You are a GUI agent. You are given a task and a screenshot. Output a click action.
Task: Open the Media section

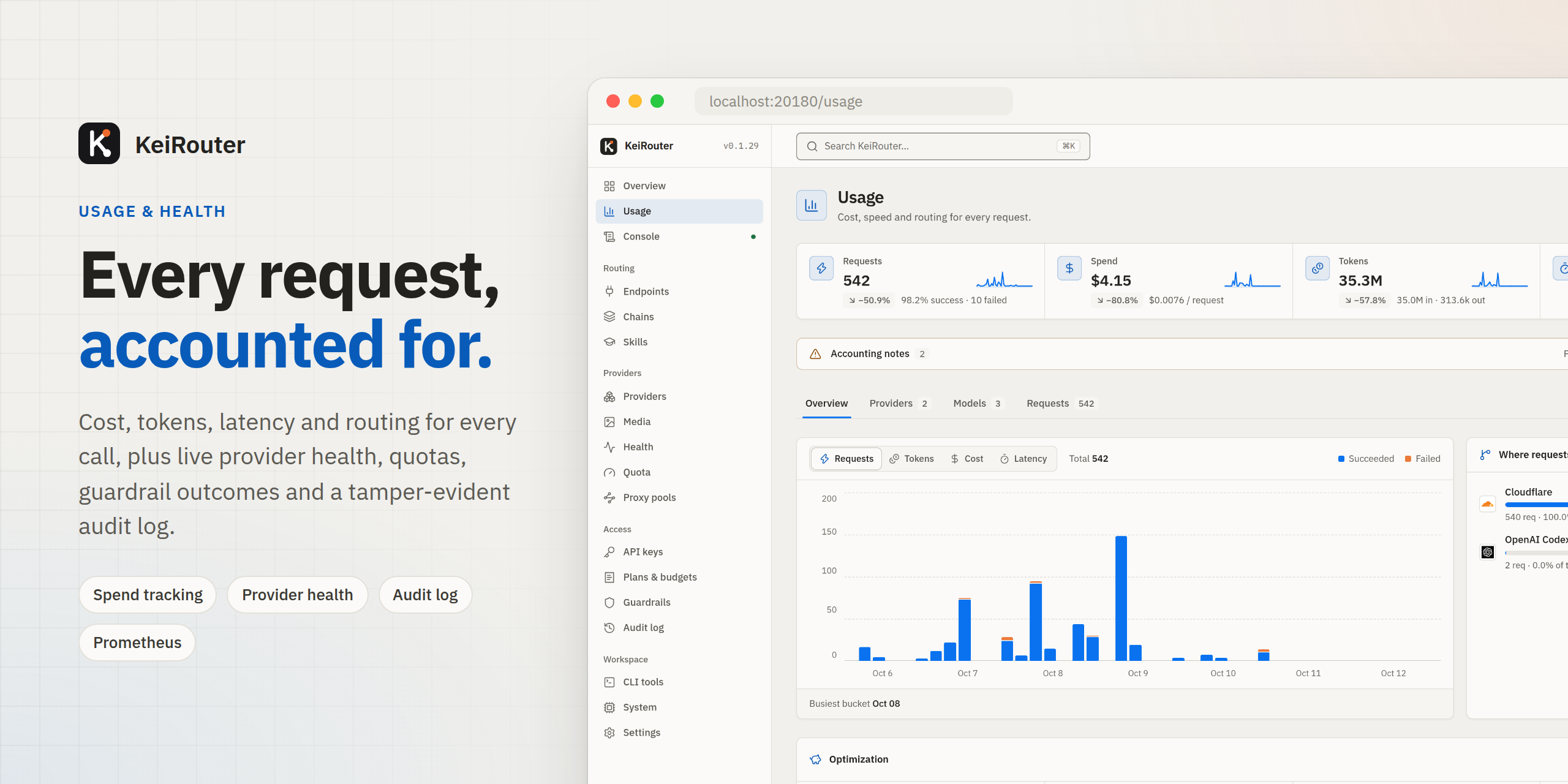point(679,421)
